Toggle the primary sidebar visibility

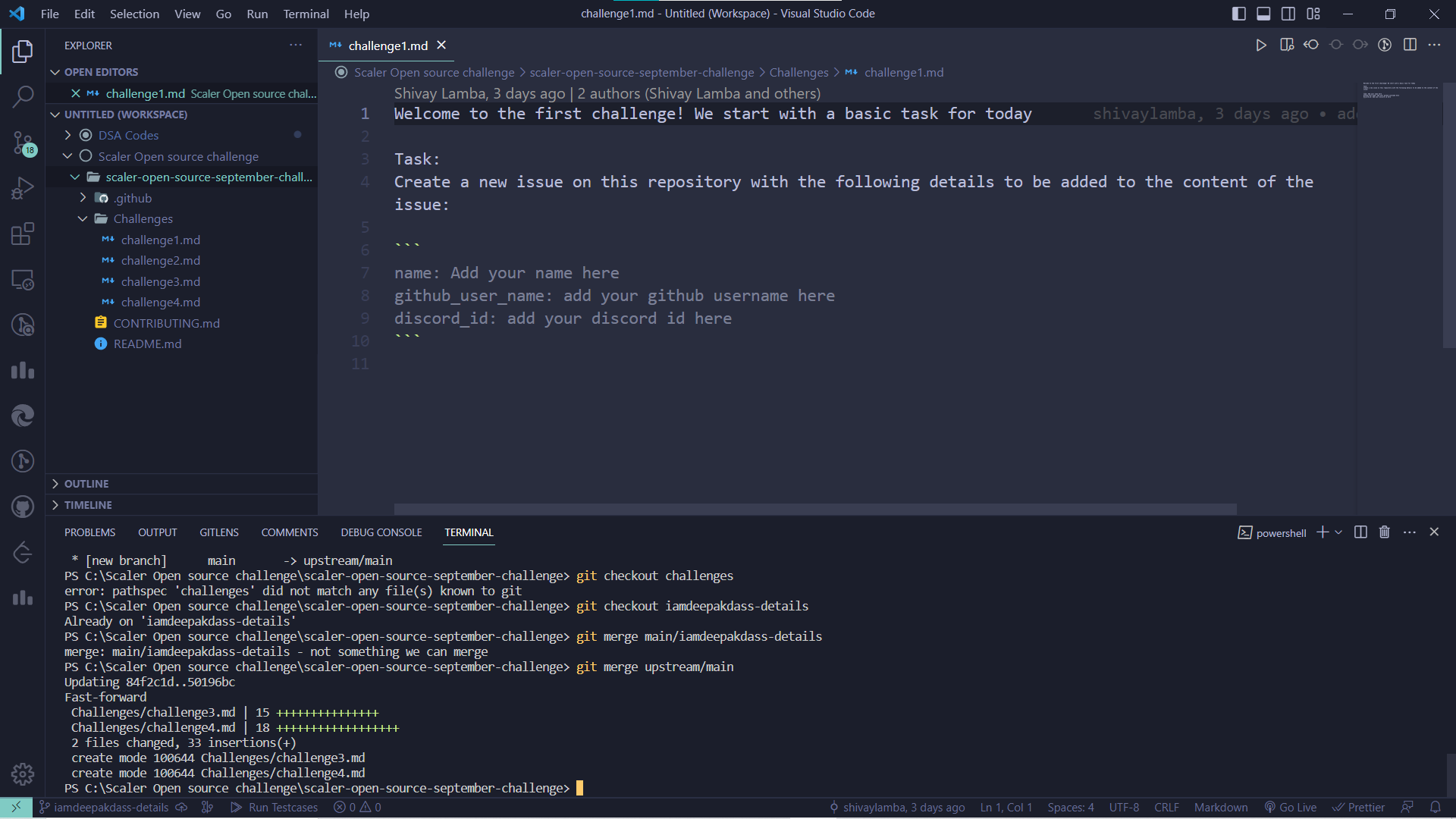click(x=1238, y=14)
